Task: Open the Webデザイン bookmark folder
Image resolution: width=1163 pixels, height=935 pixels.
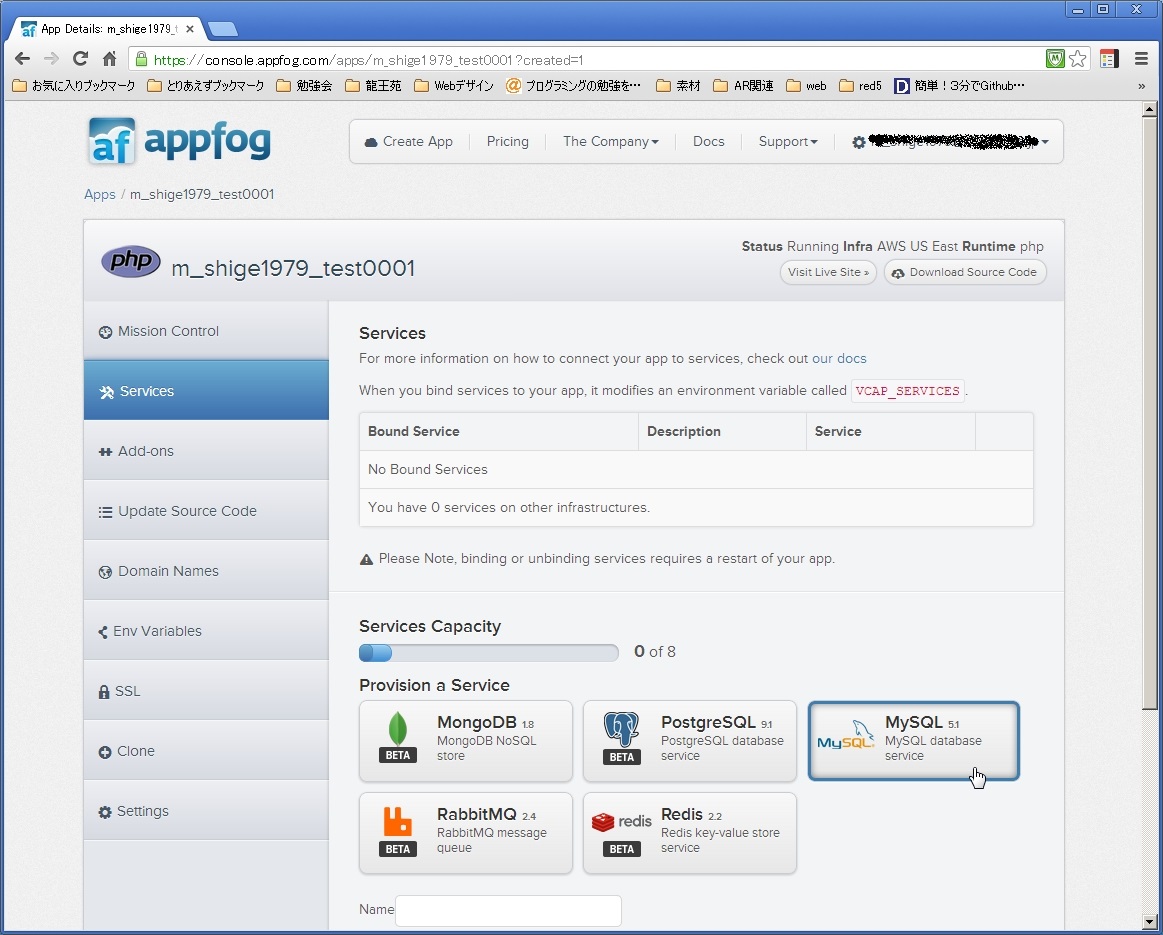Action: click(x=454, y=86)
